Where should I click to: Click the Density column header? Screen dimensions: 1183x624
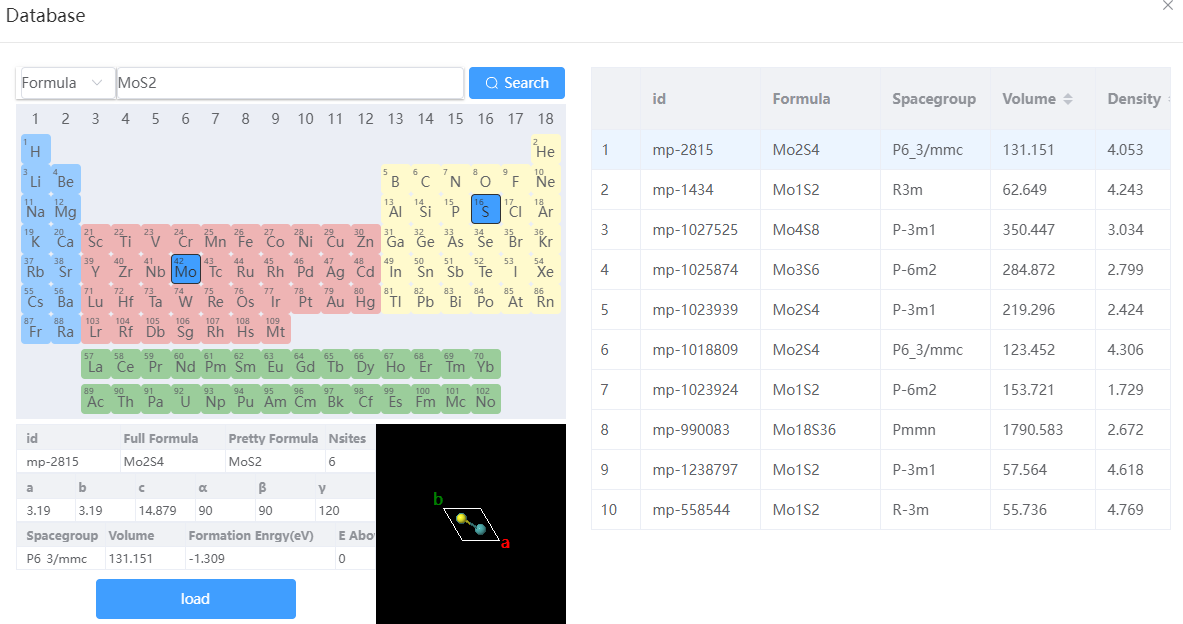click(1133, 99)
